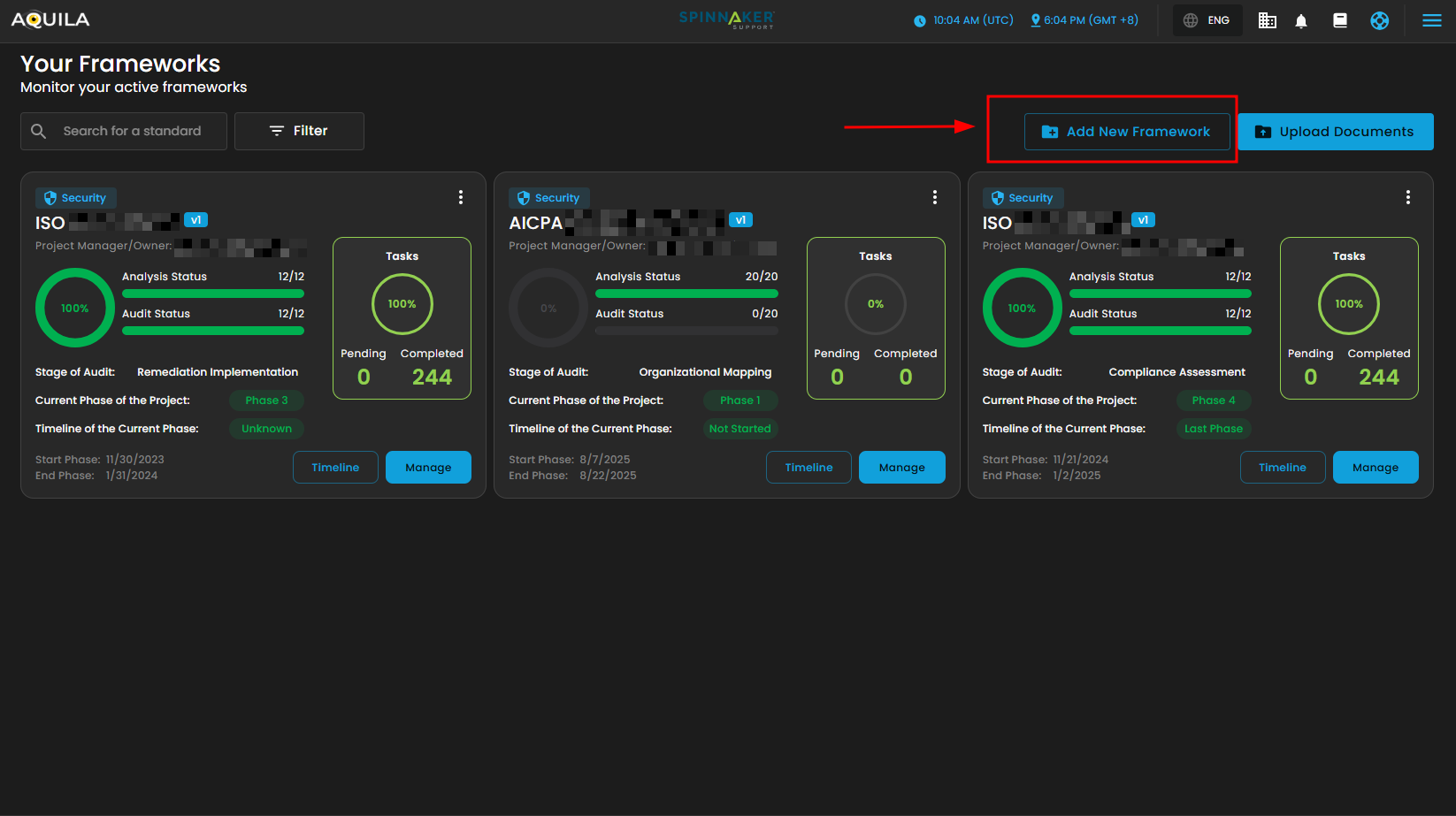Click Manage on the Compliance Assessment ISO card
Screen dimensions: 1456x816
1375,468
